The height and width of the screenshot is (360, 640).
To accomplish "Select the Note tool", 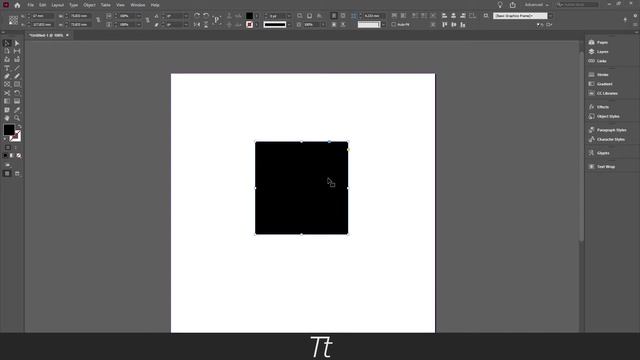I will click(7, 110).
